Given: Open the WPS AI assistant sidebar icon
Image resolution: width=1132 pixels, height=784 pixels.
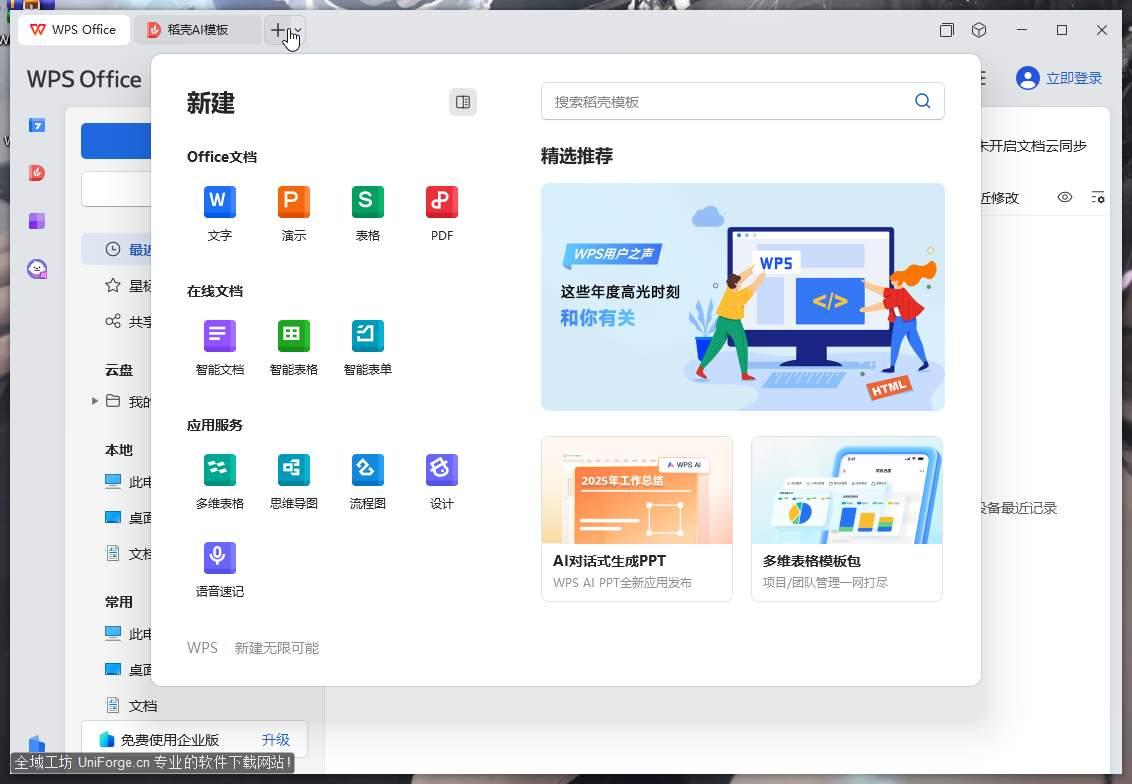Looking at the screenshot, I should point(37,269).
